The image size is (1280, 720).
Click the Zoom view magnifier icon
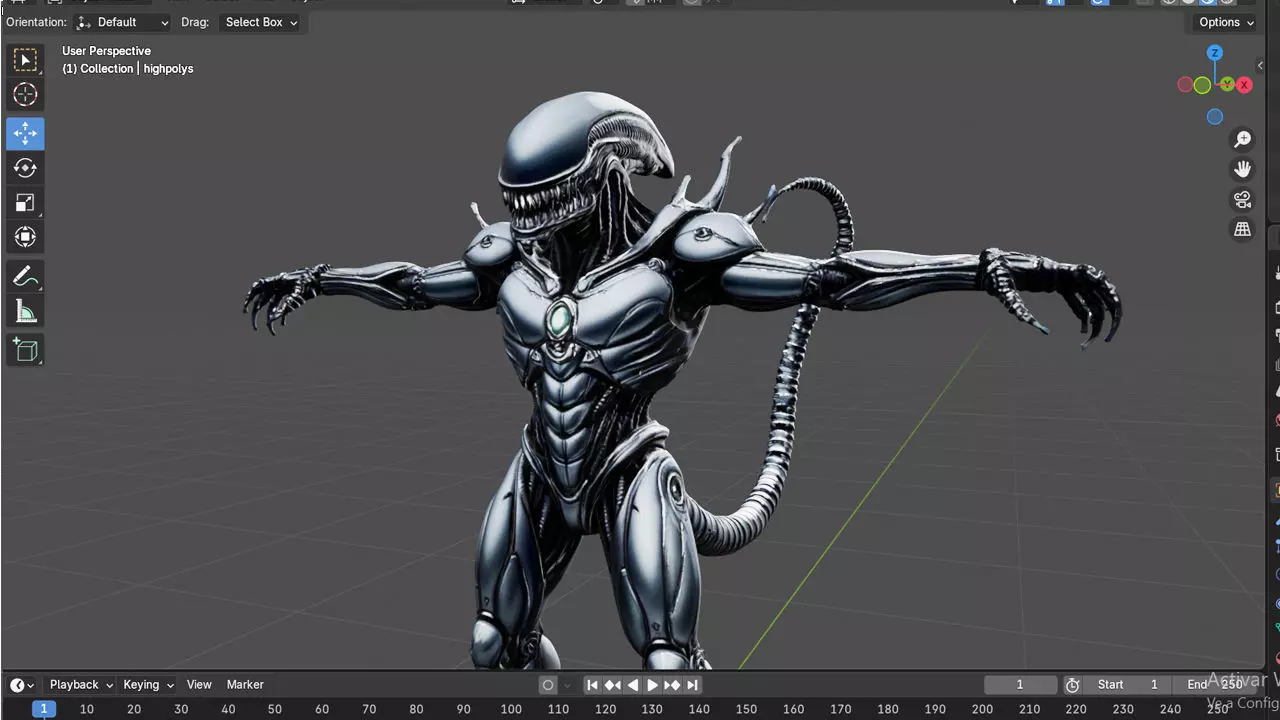coord(1242,139)
